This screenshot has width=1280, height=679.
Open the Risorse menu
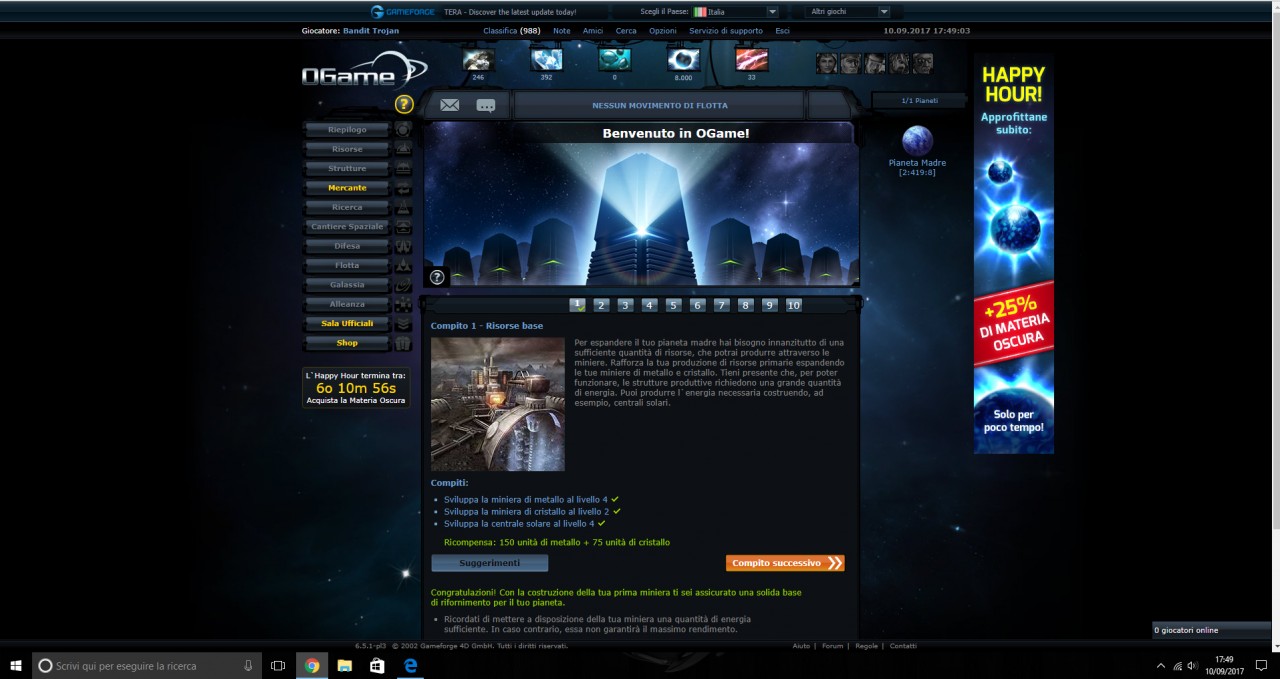pyautogui.click(x=347, y=149)
